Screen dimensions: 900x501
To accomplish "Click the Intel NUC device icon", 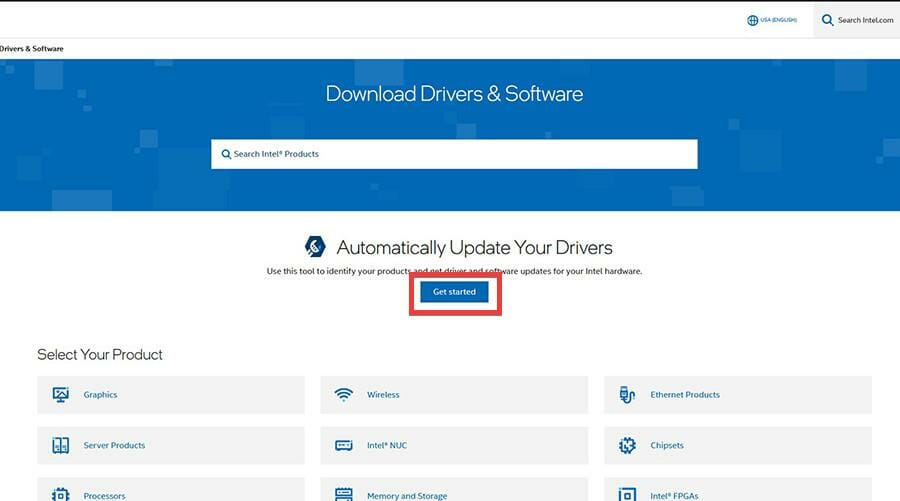I will tap(344, 445).
